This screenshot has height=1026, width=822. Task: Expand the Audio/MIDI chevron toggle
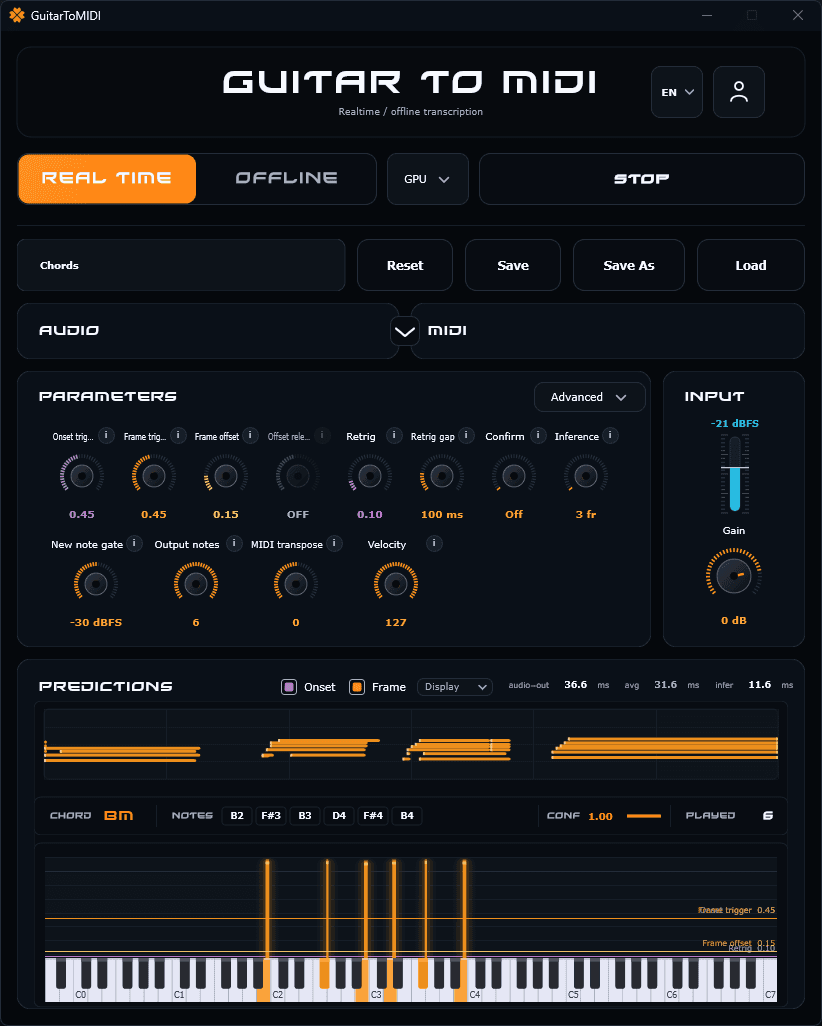point(404,331)
